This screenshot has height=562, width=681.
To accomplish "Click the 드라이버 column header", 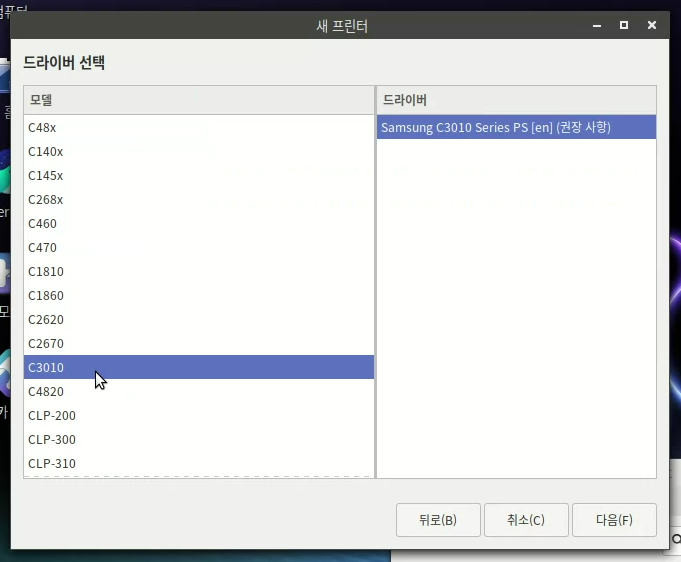I will [516, 100].
